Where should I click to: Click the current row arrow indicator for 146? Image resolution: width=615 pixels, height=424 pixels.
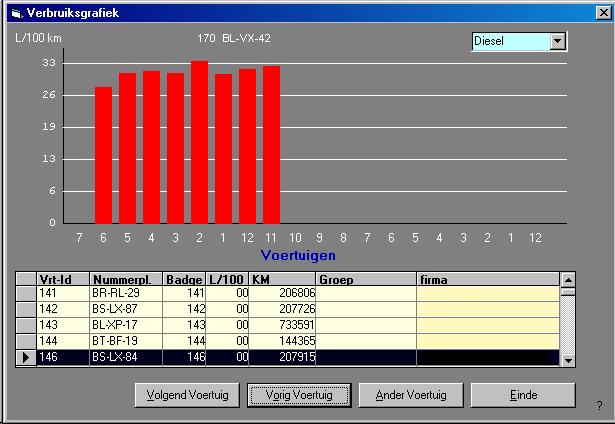26,356
